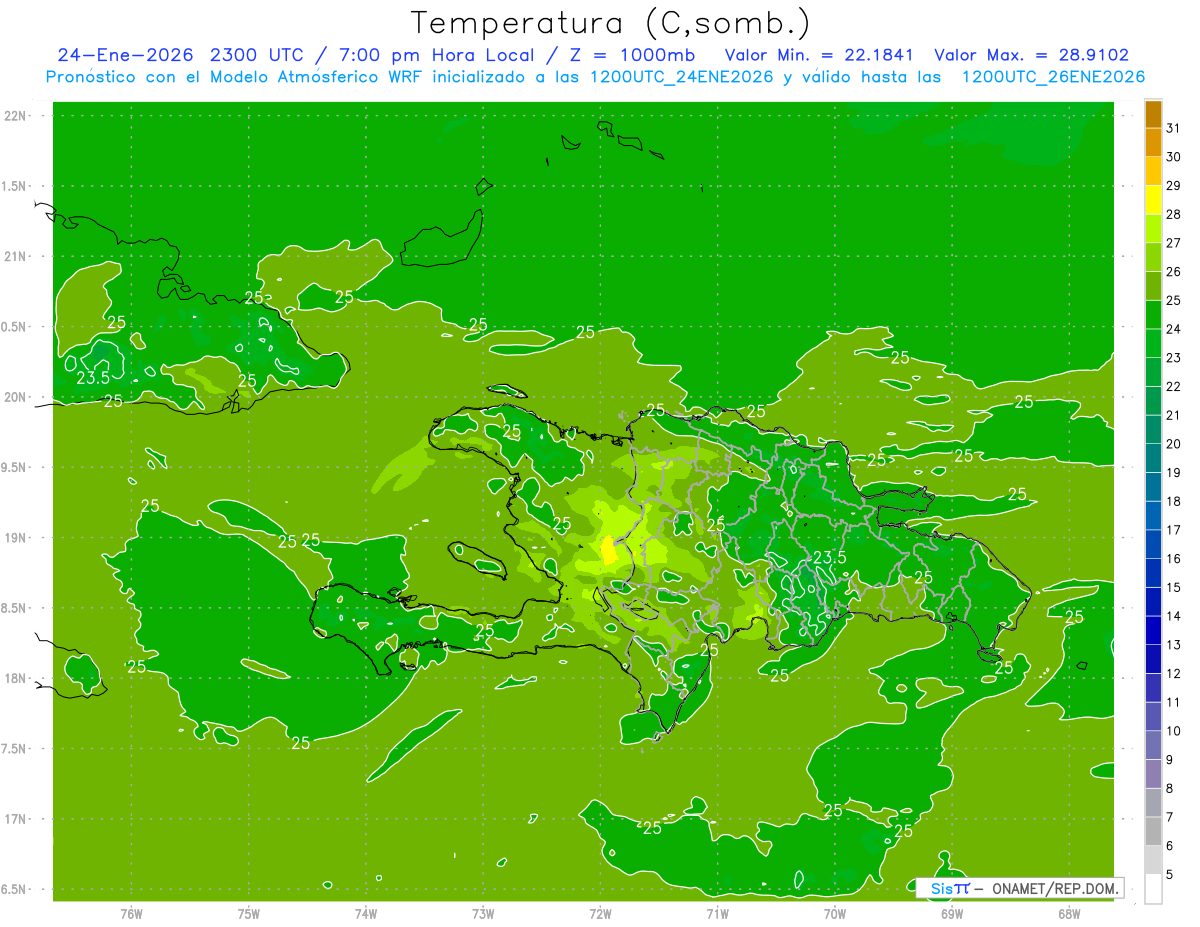Click the teal swatch between 19 and 20
1200x927 pixels.
[1153, 458]
